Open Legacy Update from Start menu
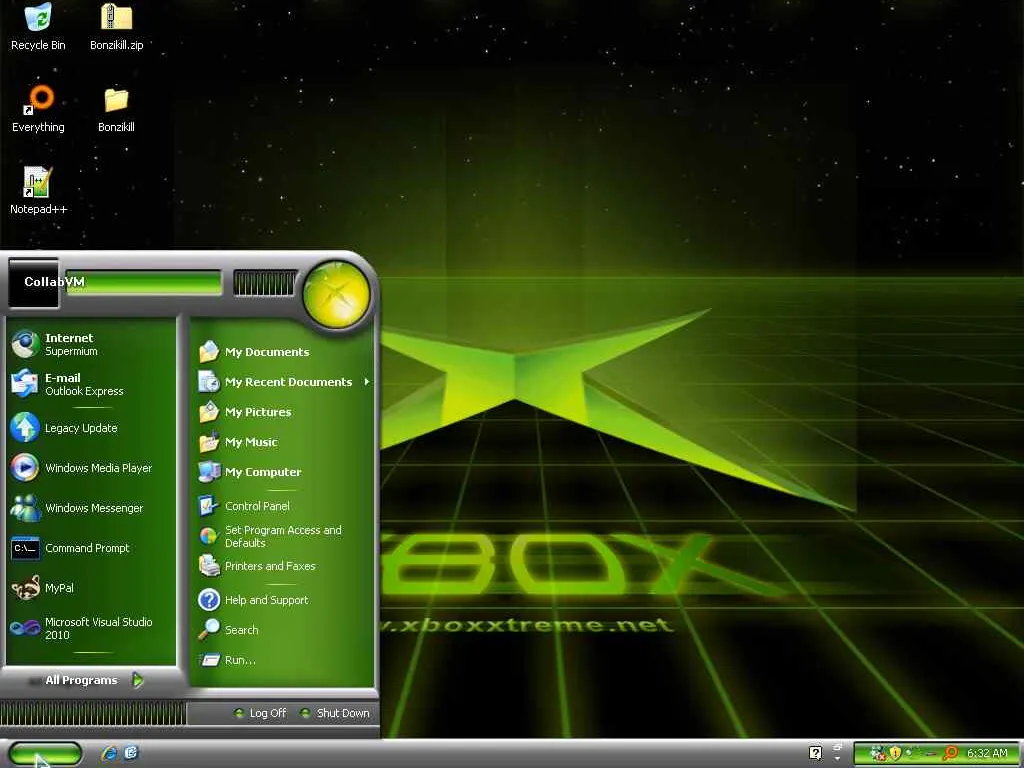This screenshot has height=768, width=1024. [91, 428]
